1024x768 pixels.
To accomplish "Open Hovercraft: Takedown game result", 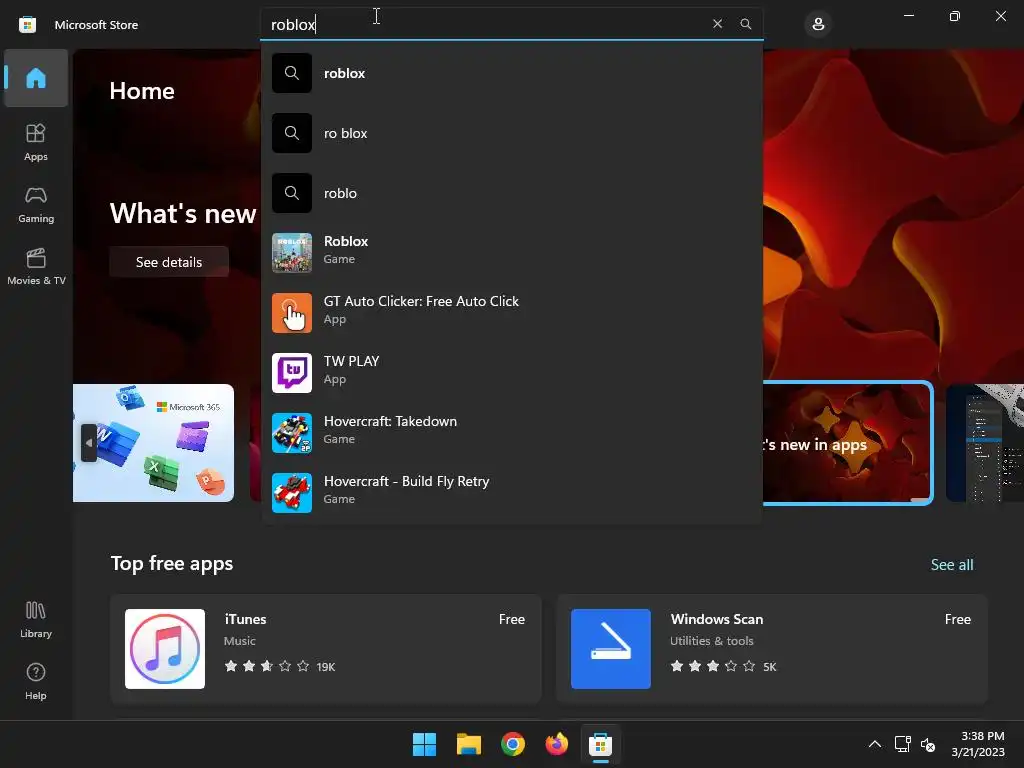I will coord(512,433).
